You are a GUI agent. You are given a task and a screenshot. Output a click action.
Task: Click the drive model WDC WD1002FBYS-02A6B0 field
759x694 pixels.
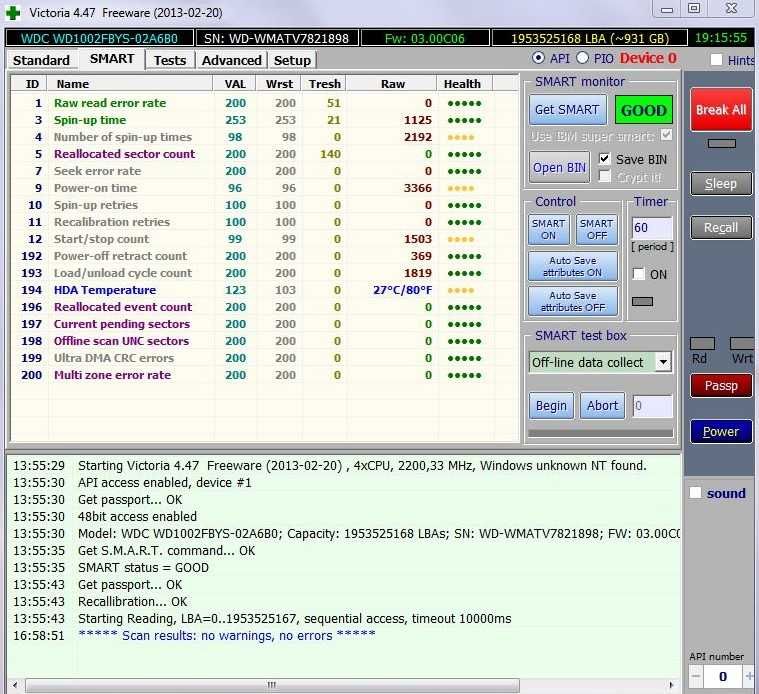pyautogui.click(x=99, y=38)
